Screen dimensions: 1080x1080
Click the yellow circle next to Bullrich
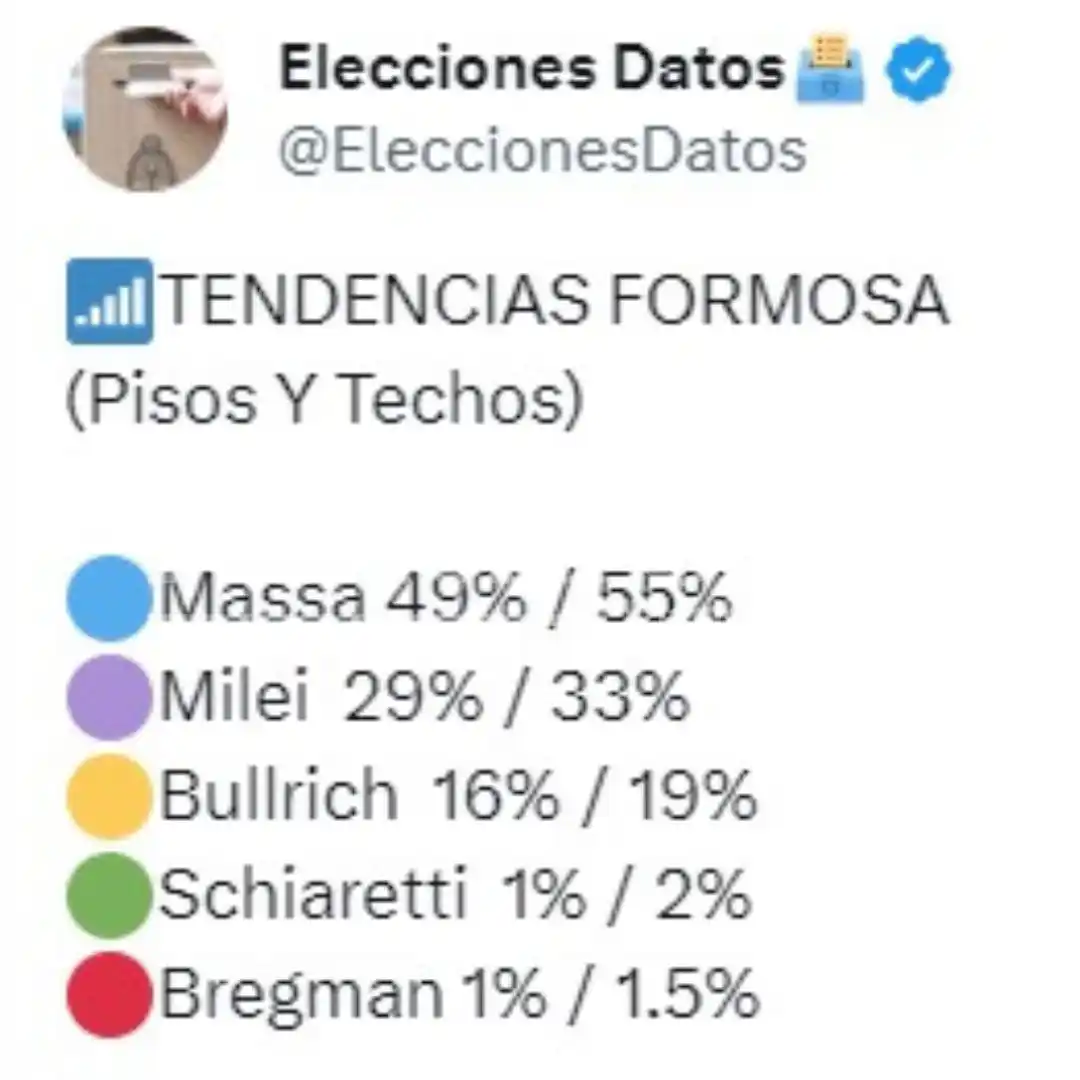pyautogui.click(x=108, y=796)
